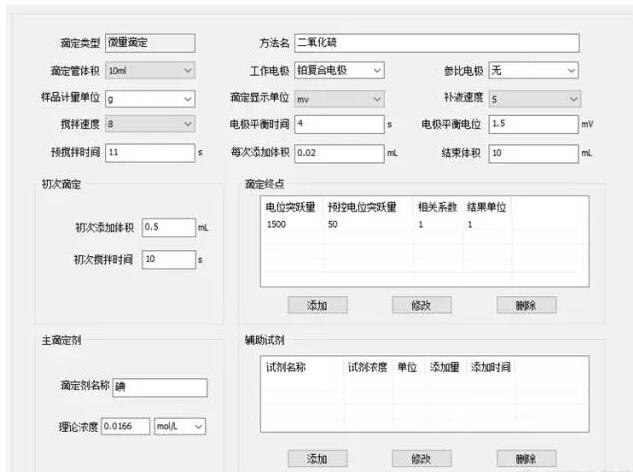The width and height of the screenshot is (633, 472).
Task: Click 删除 button under 辅助试剂 table
Action: [526, 458]
